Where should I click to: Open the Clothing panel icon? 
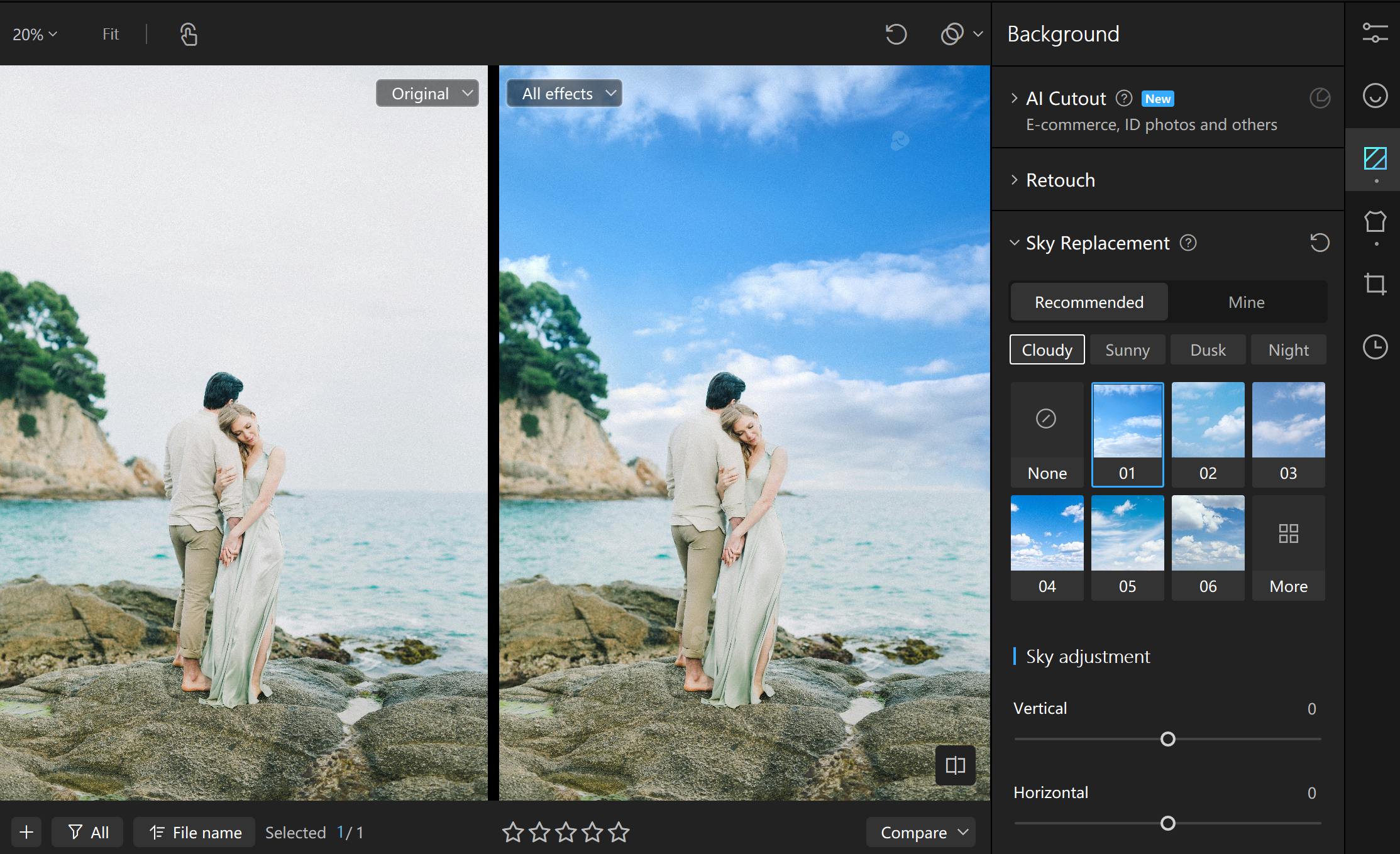(x=1375, y=222)
